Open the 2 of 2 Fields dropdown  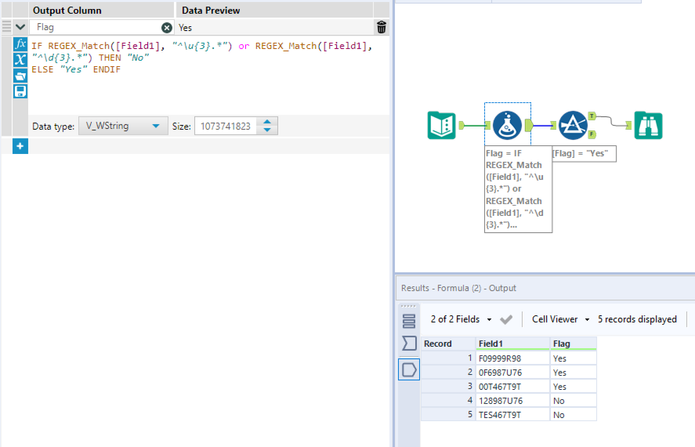(461, 319)
